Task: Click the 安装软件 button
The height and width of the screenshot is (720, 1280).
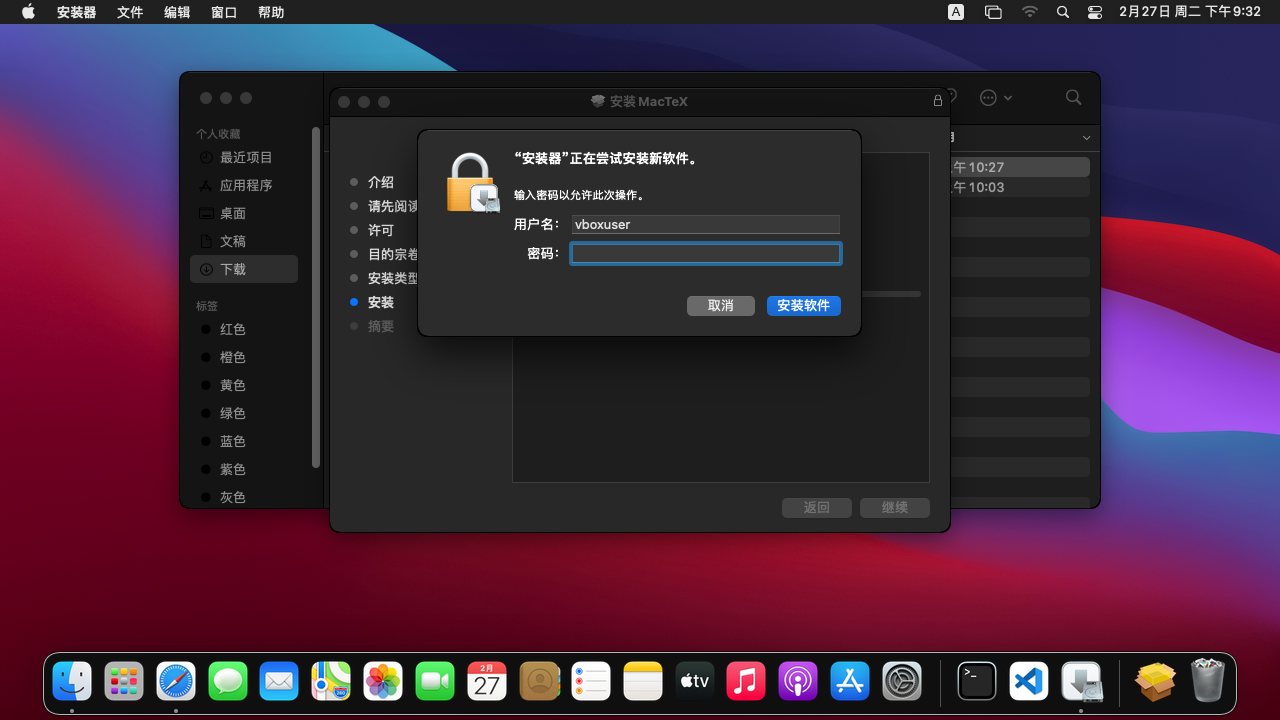Action: (x=804, y=305)
